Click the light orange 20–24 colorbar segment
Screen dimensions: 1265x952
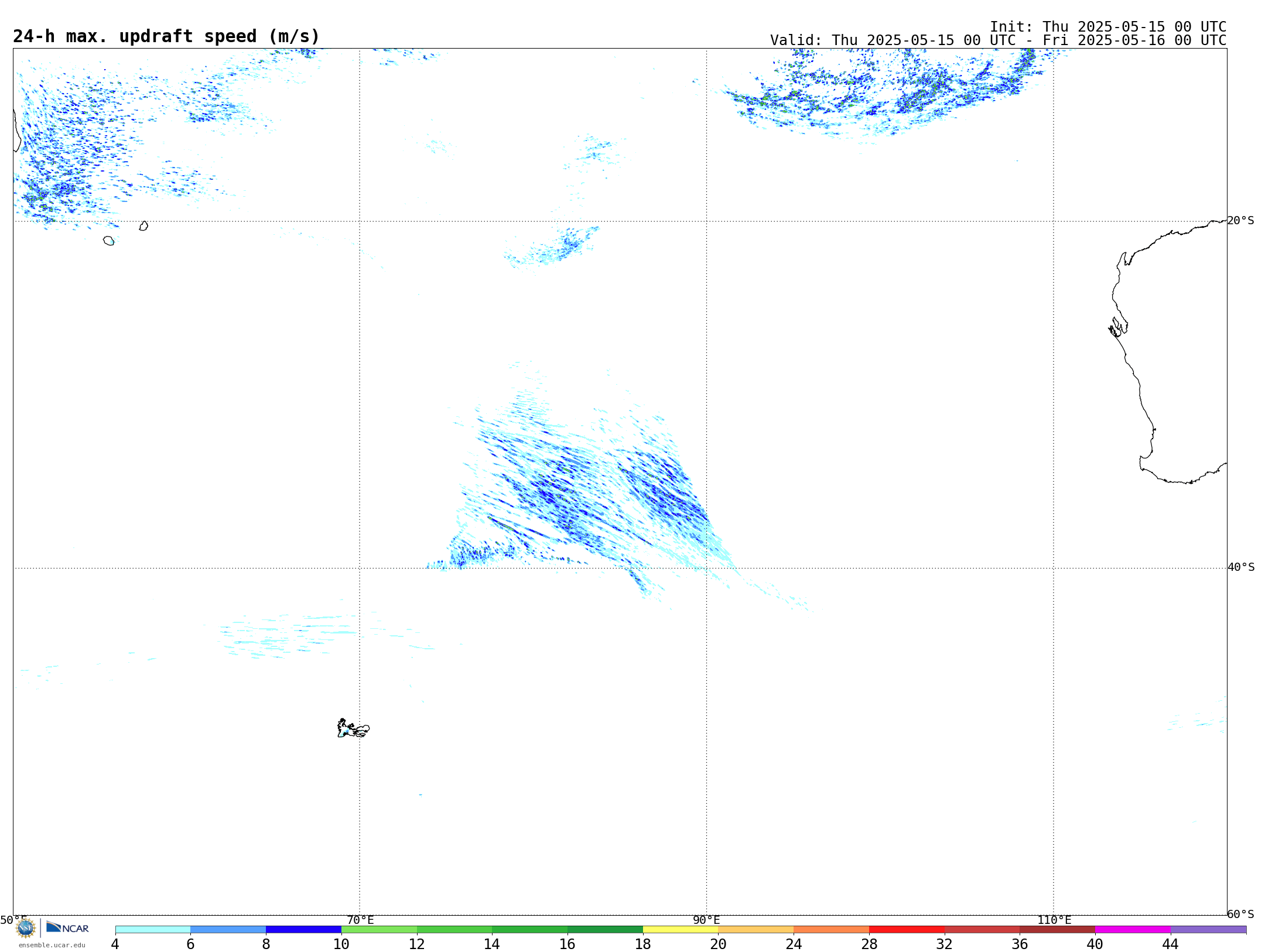coord(756,929)
